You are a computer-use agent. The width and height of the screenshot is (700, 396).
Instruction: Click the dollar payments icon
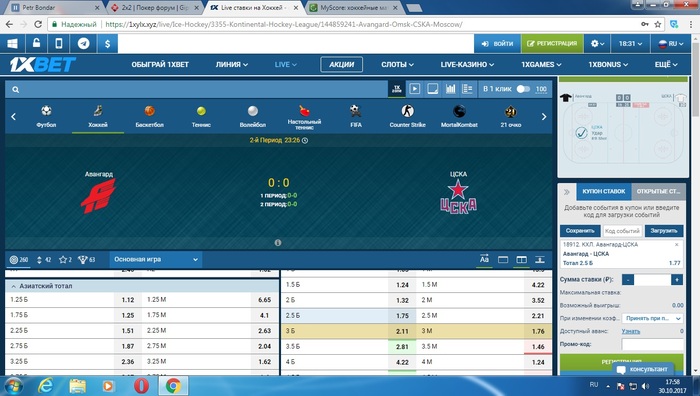[108, 44]
